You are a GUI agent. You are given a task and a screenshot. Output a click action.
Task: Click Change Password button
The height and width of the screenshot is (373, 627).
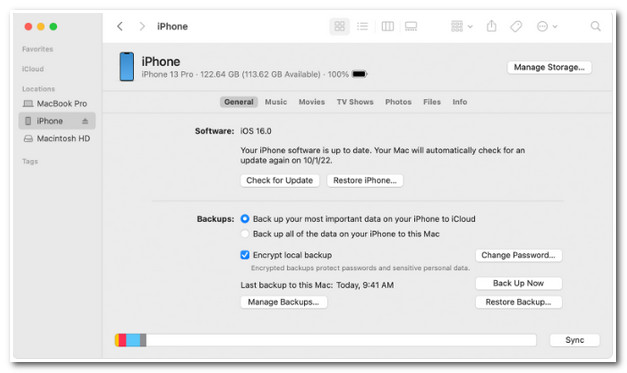tap(518, 255)
